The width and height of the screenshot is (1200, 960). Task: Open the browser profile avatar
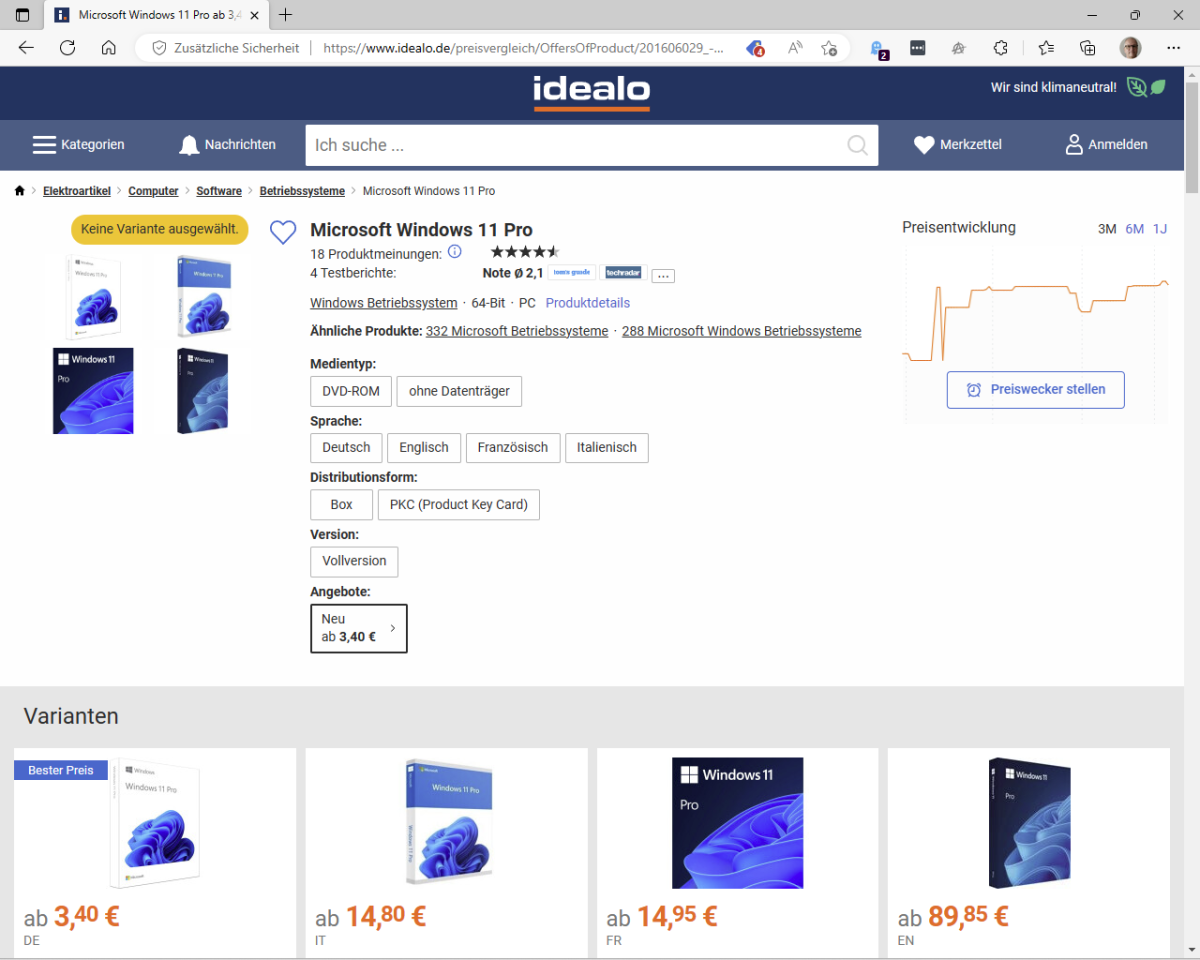coord(1130,47)
